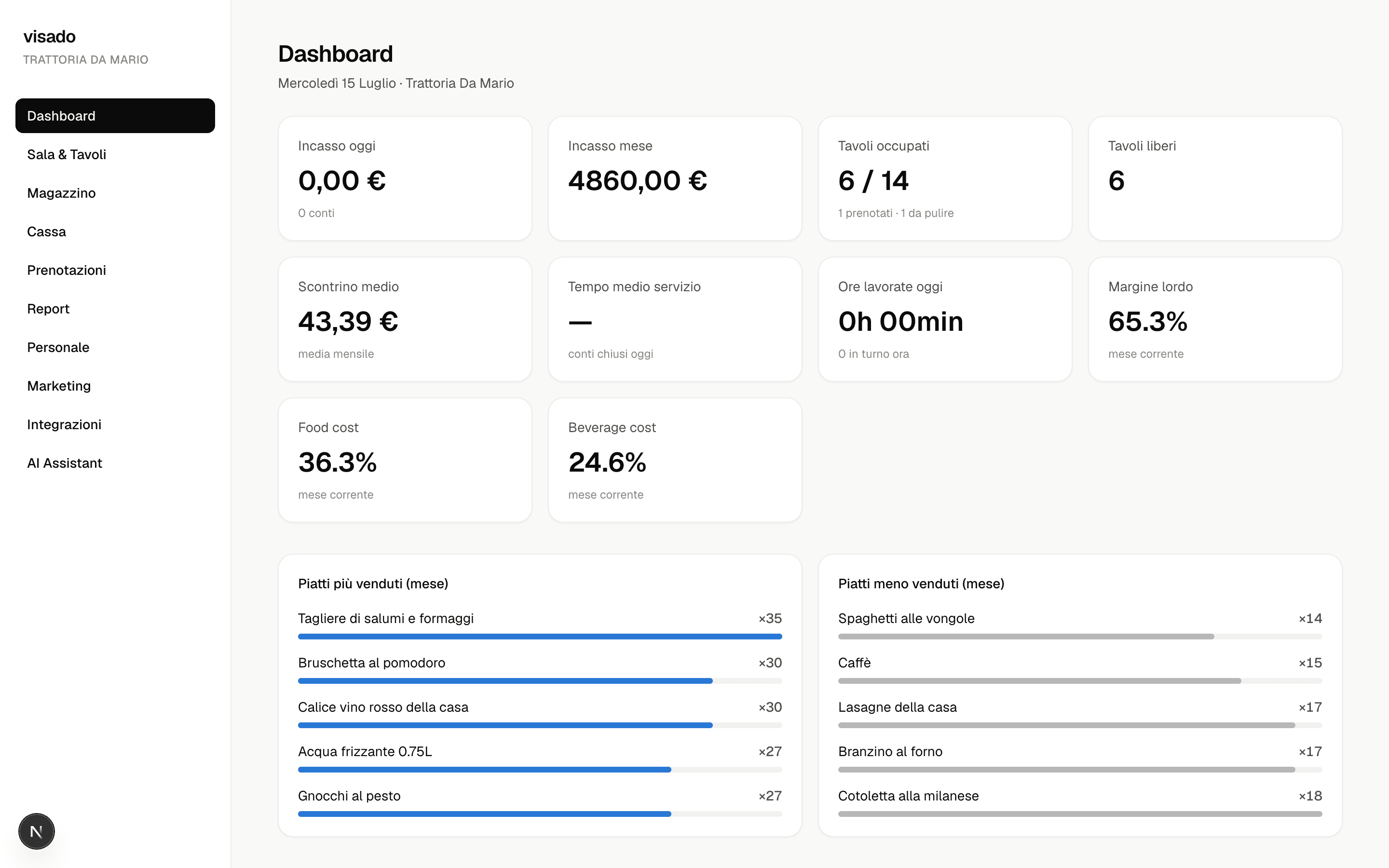Go to Magazzino page
1389x868 pixels.
[x=115, y=193]
